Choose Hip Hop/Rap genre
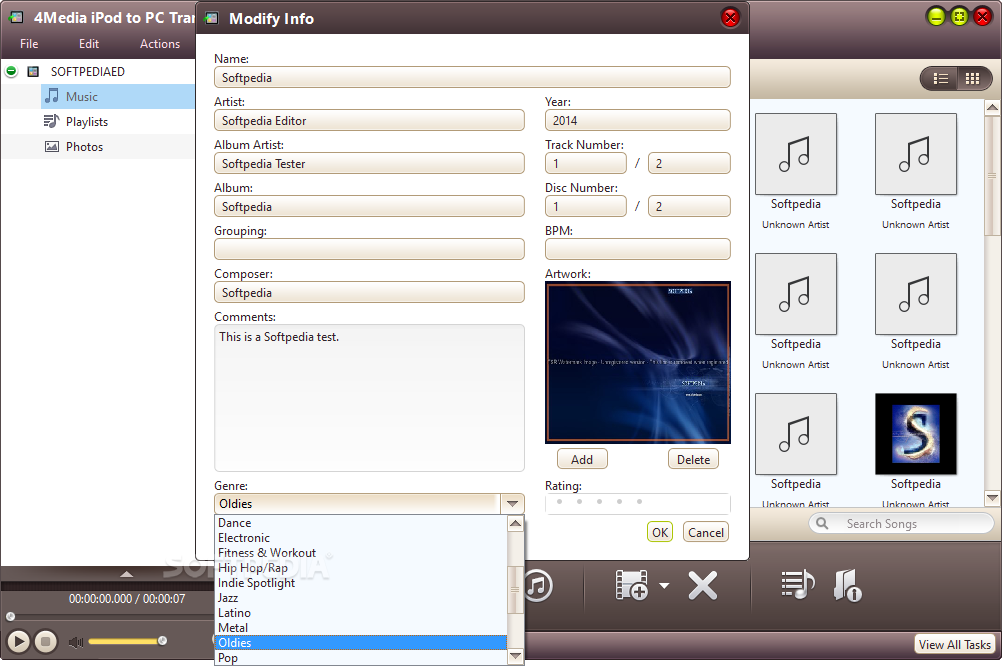 click(361, 568)
